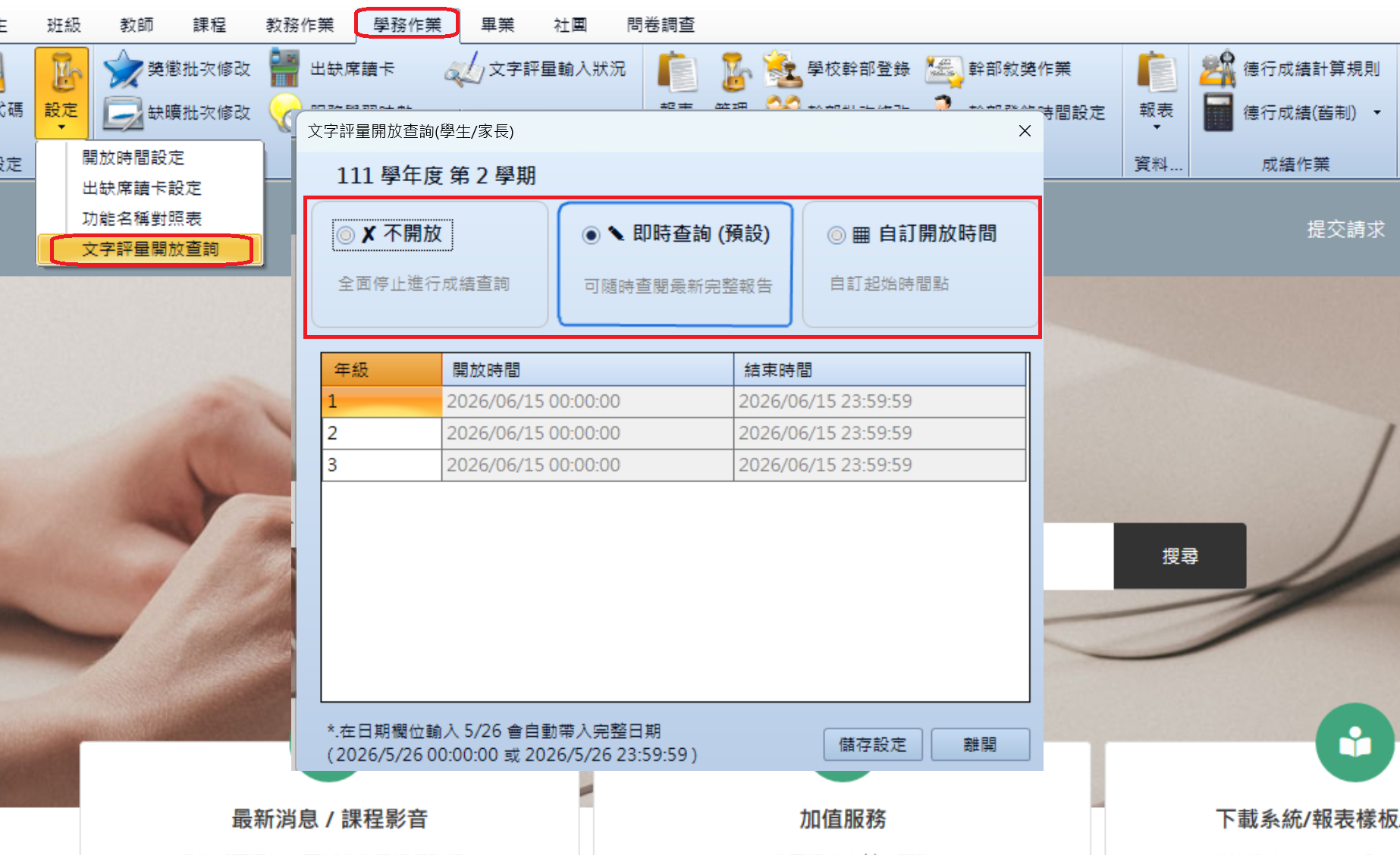This screenshot has width=1400, height=855.
Task: Click grade 3 結束時間 cell
Action: click(880, 465)
